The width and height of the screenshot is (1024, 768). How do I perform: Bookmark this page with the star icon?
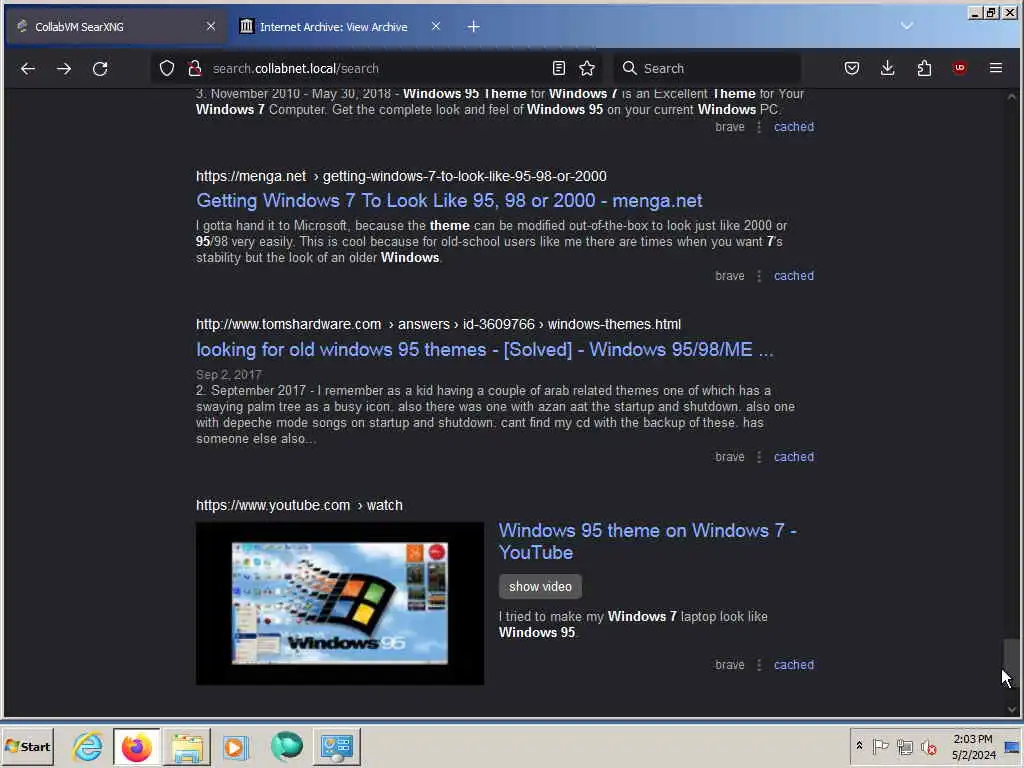click(x=587, y=69)
